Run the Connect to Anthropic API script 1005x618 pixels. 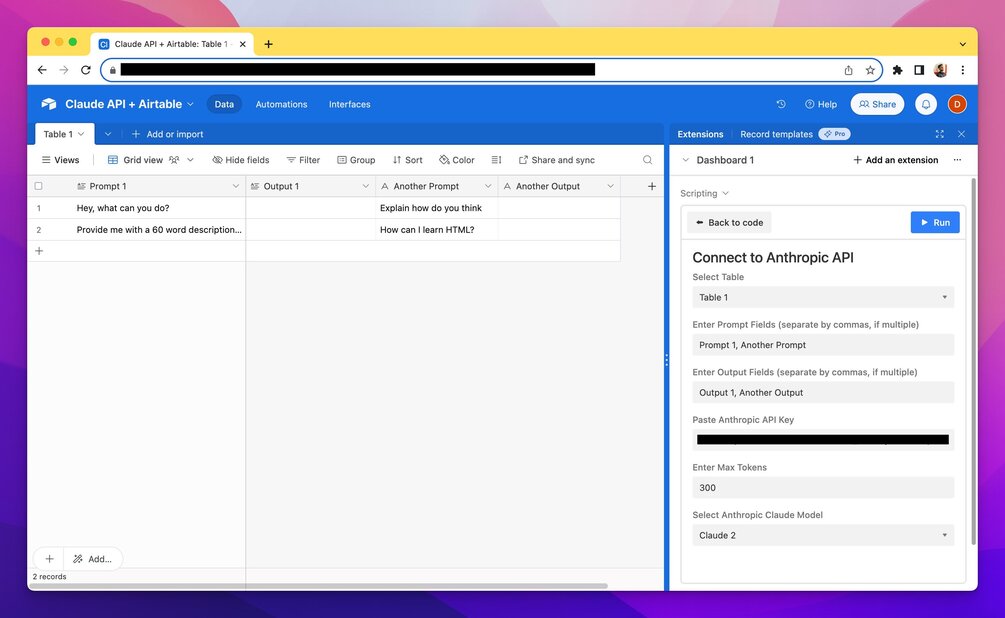[934, 222]
